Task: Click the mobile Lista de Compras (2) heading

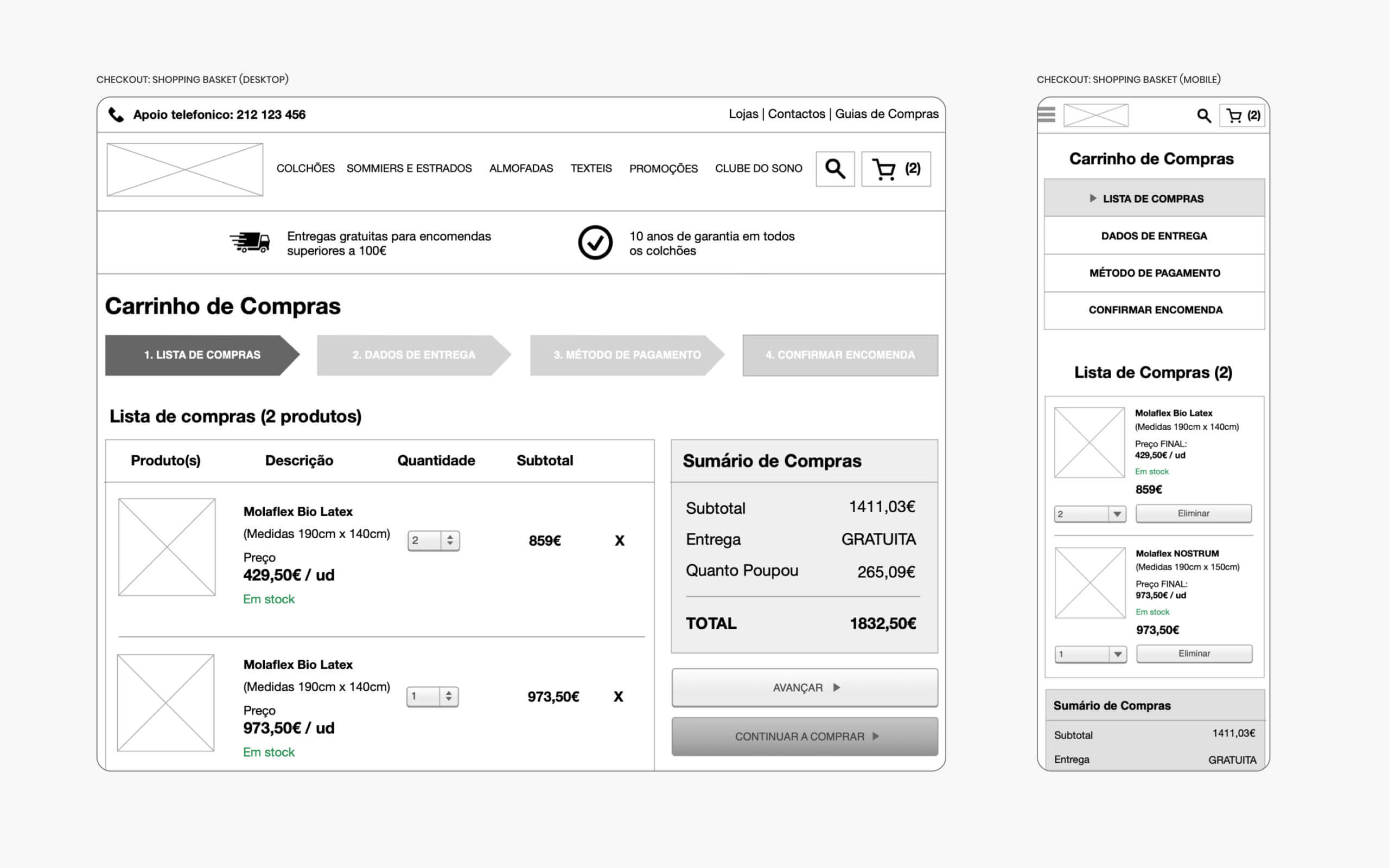Action: 1153,373
